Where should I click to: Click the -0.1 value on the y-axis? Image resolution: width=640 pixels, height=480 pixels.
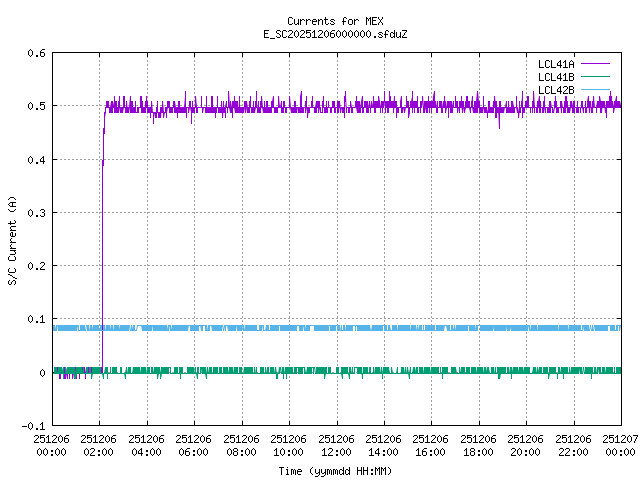pos(32,426)
